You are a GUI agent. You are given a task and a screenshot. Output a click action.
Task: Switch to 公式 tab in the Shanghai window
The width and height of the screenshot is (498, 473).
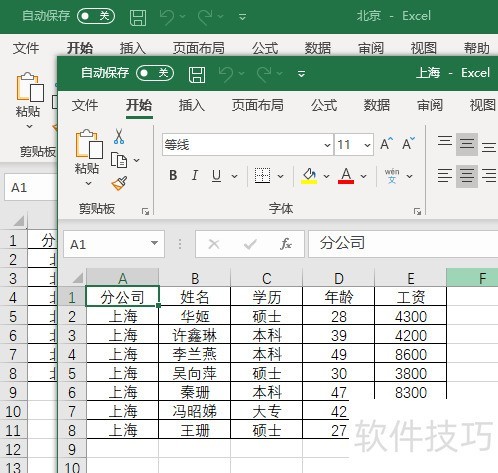click(324, 105)
